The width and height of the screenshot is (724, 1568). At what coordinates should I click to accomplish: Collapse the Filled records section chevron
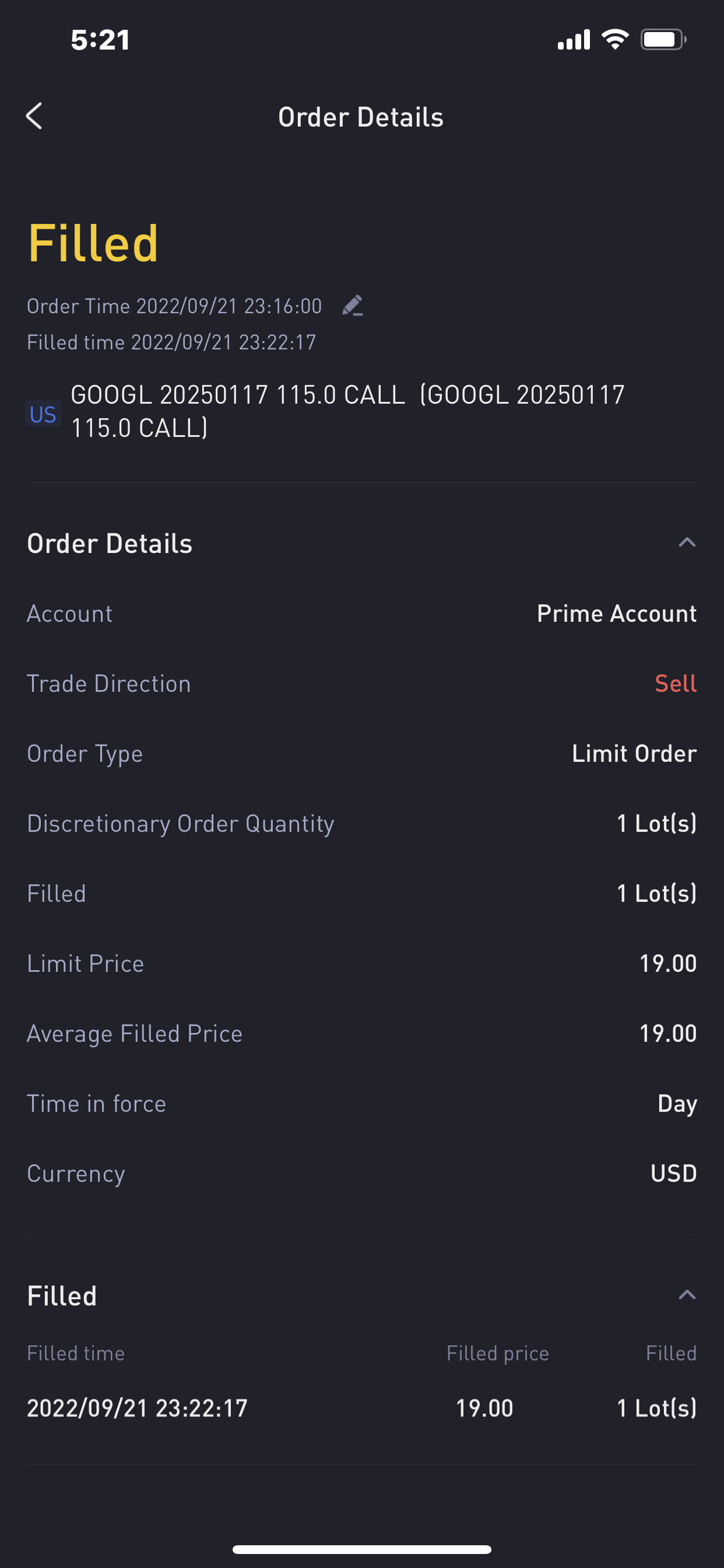686,1294
